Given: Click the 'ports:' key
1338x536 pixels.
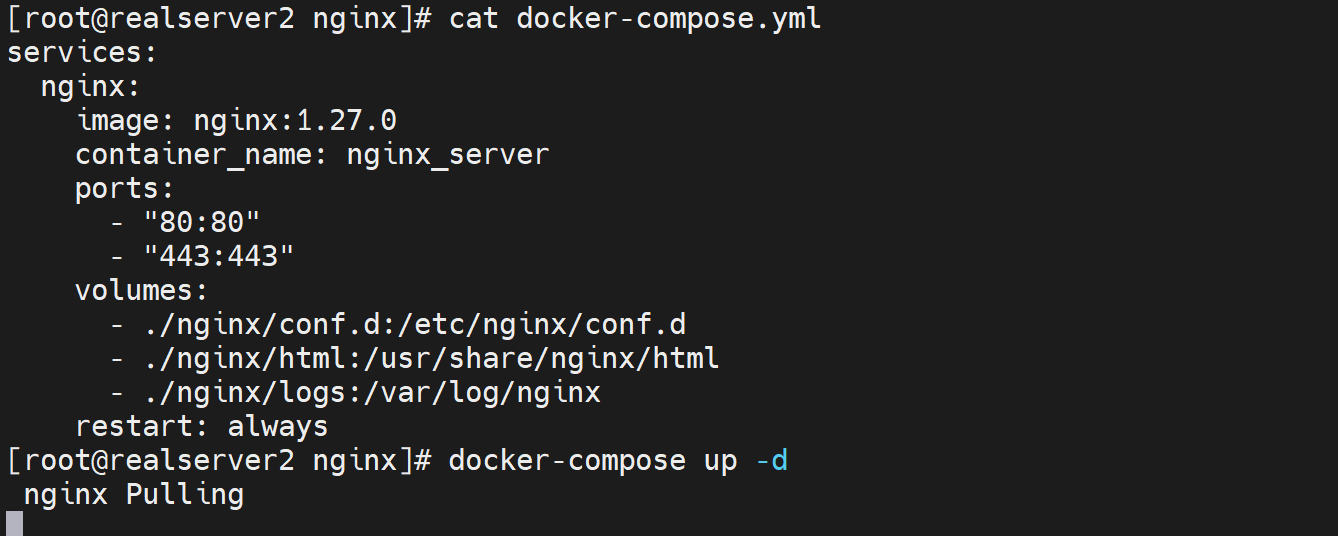Looking at the screenshot, I should coord(125,189).
